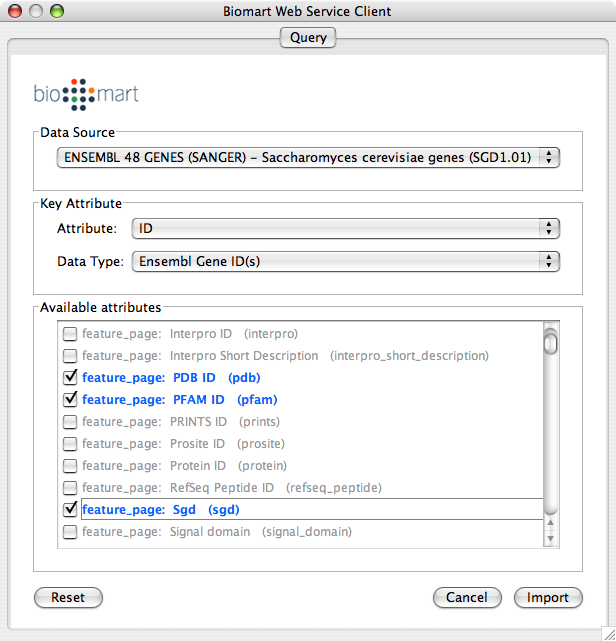Check the Signal domain attribute

[70, 532]
